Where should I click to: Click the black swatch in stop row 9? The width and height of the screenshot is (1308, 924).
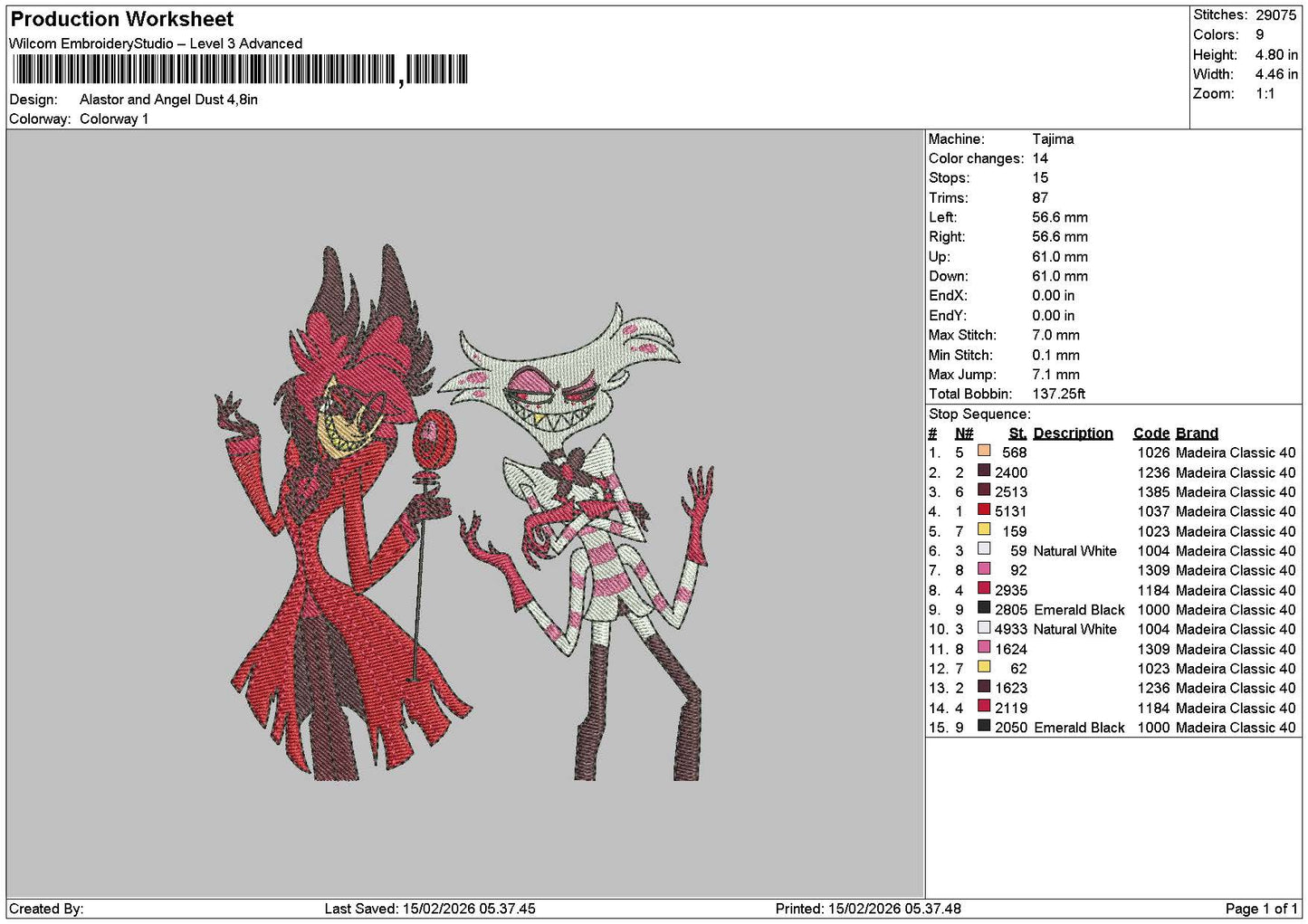pyautogui.click(x=984, y=608)
